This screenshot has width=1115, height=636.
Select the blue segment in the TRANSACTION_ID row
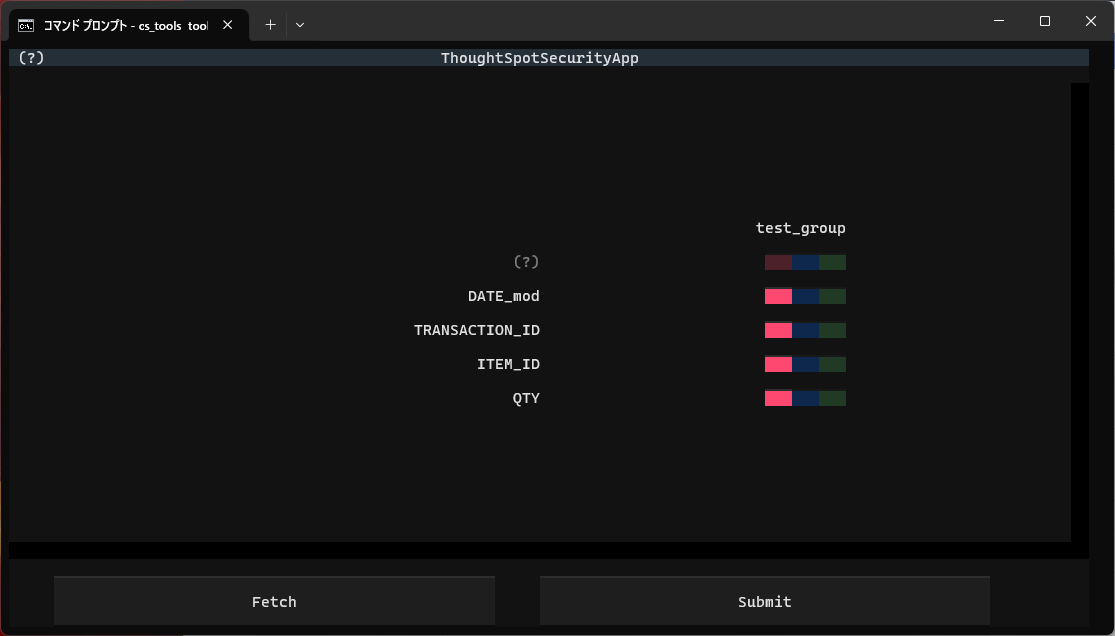[806, 331]
